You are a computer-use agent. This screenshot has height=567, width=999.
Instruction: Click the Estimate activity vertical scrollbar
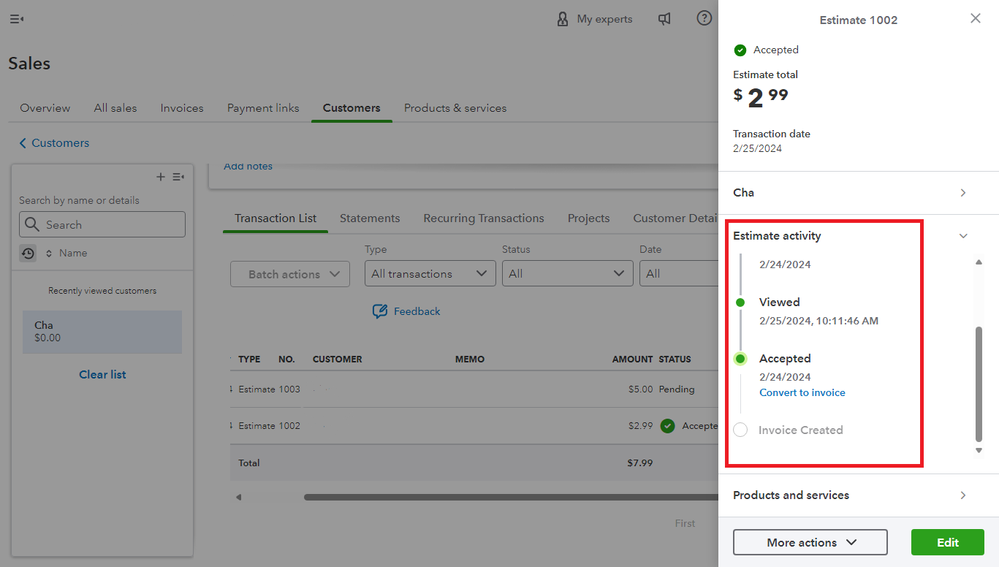point(979,380)
